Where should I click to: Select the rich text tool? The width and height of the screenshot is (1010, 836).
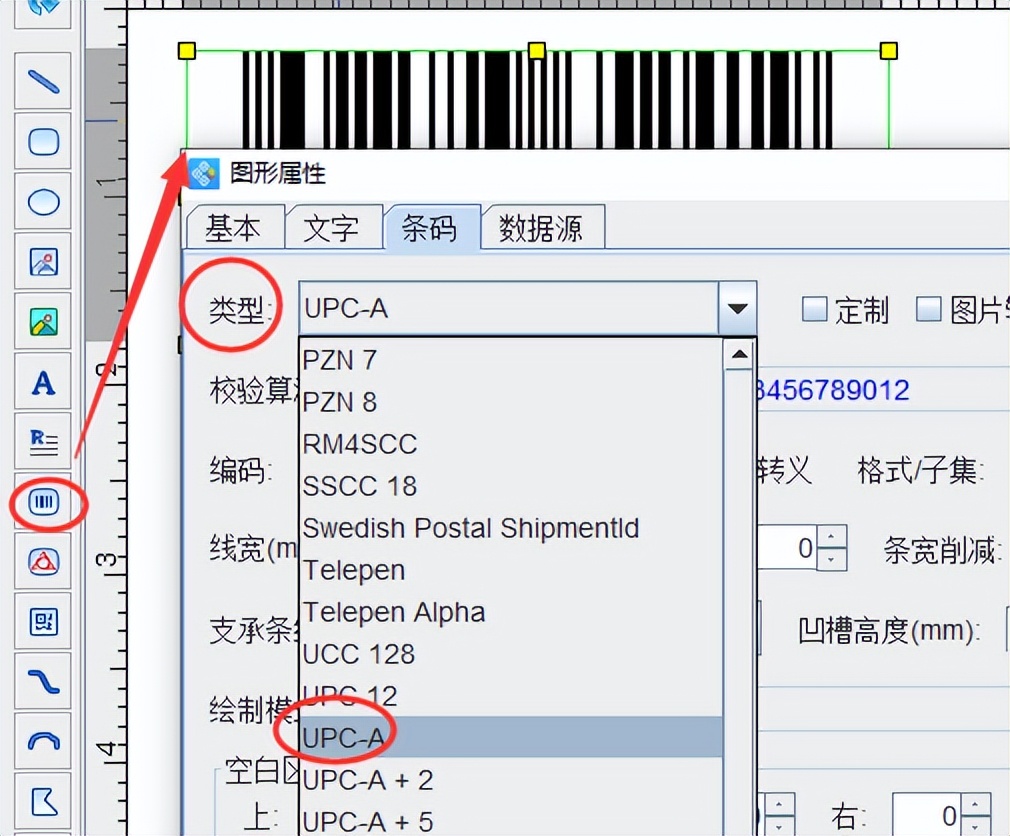click(43, 442)
